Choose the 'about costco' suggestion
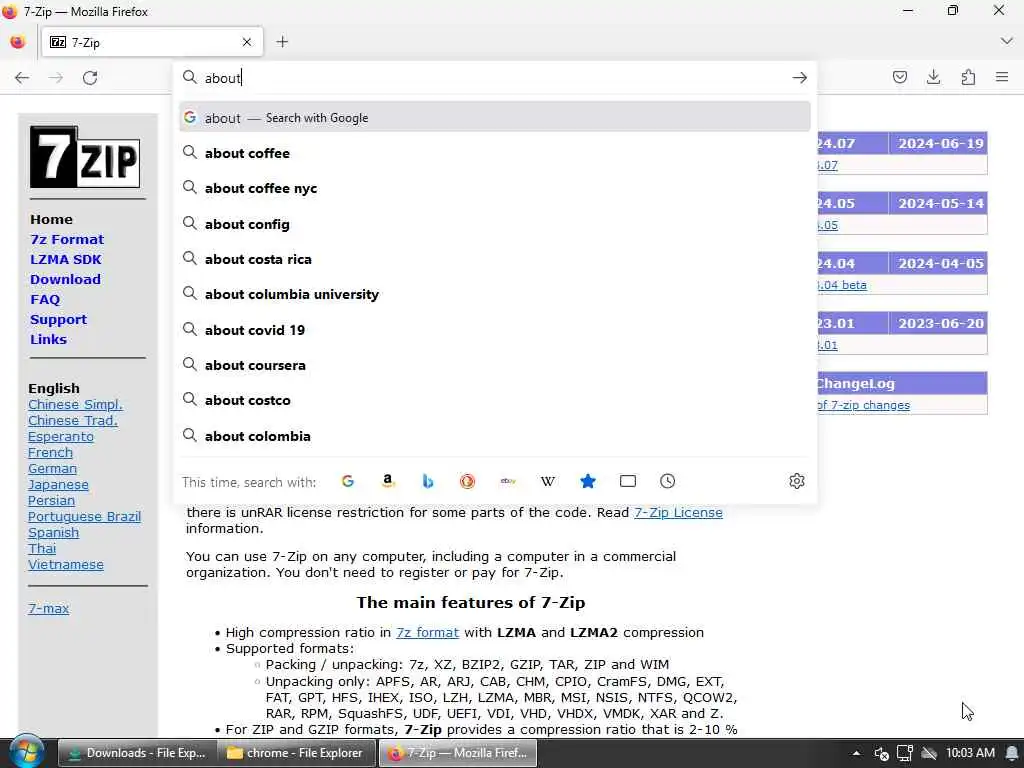 (495, 400)
